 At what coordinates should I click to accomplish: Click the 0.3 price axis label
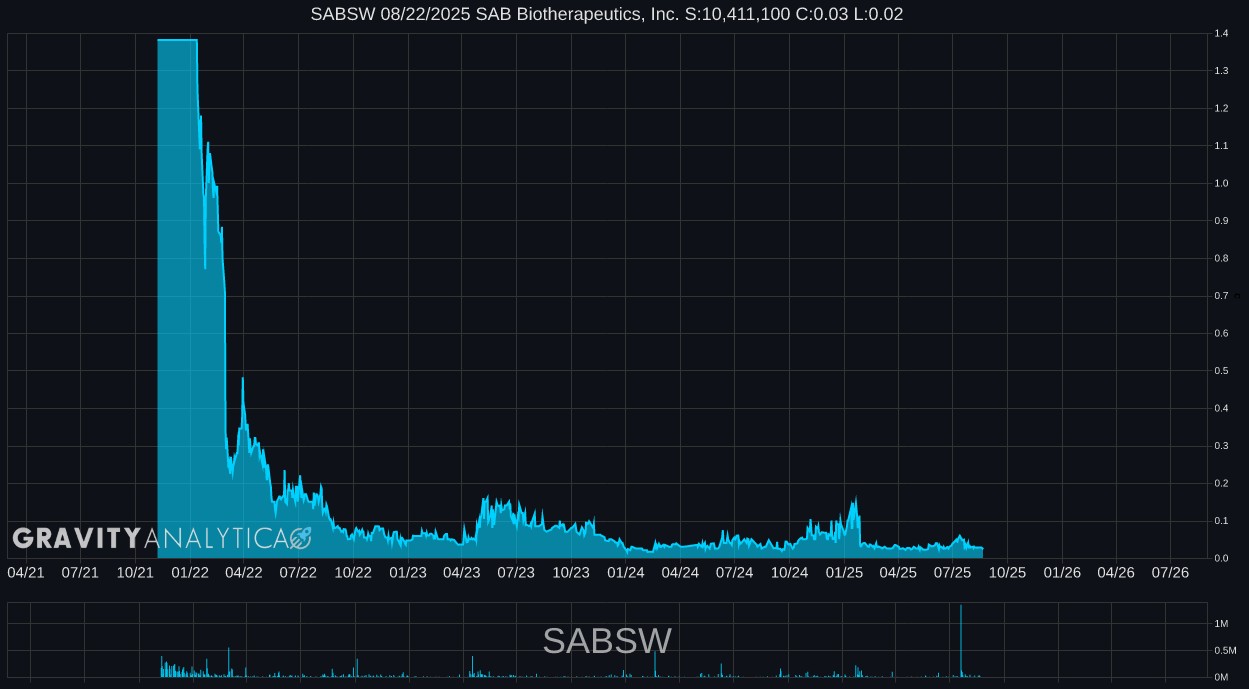pyautogui.click(x=1221, y=446)
